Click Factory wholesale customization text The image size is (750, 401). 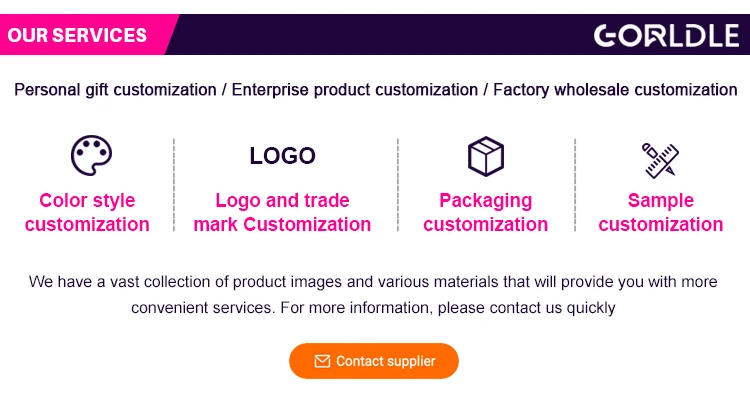tap(615, 90)
